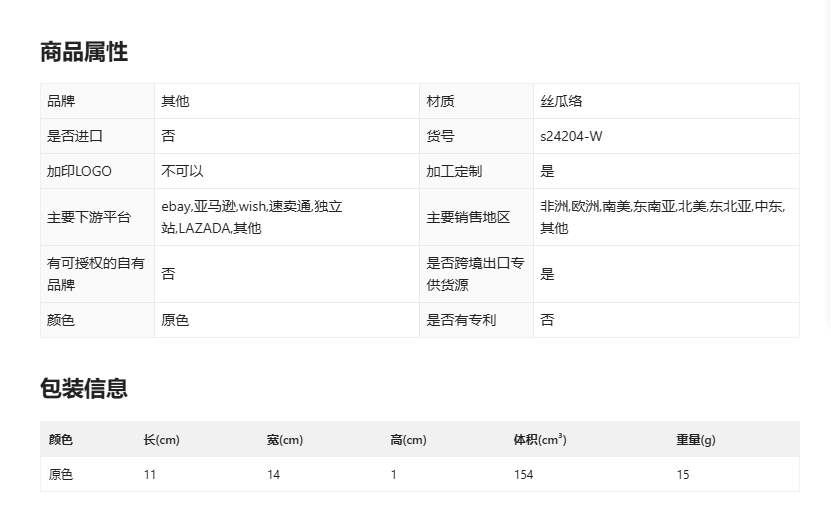The image size is (831, 523).
Task: Click the 宽(cm) column header
Action: click(285, 440)
